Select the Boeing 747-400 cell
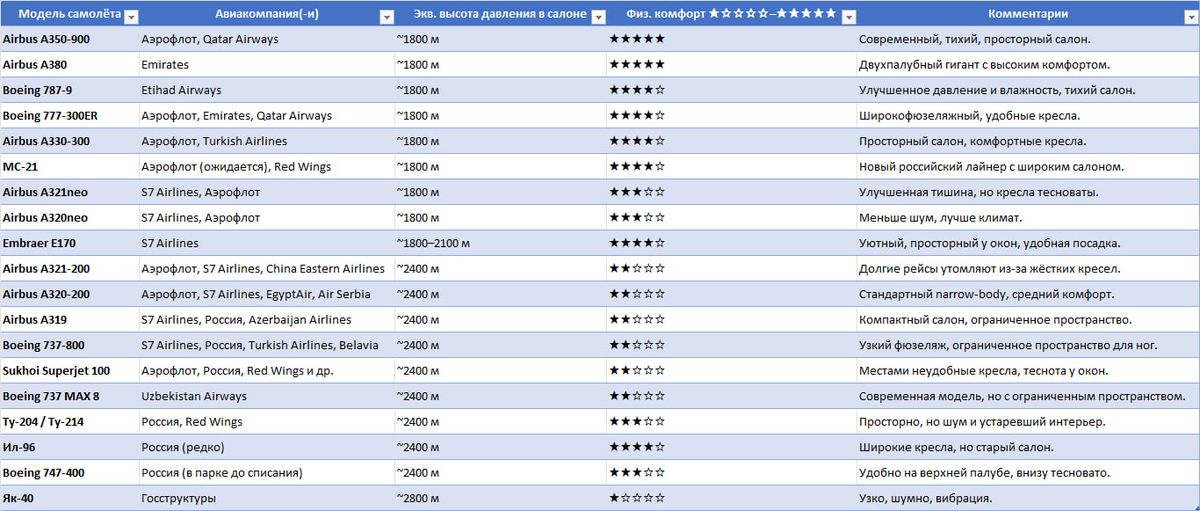 pos(69,473)
